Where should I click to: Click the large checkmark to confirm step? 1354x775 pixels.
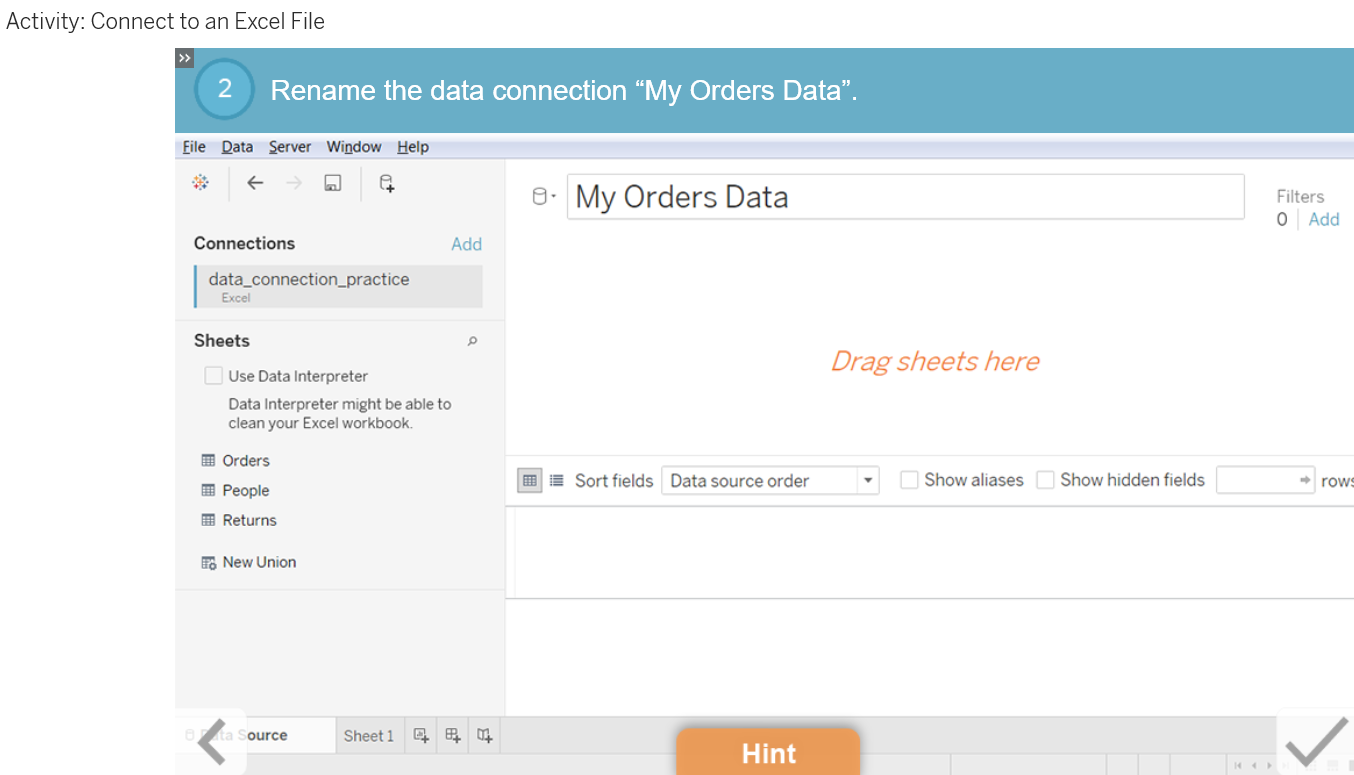pyautogui.click(x=1316, y=742)
